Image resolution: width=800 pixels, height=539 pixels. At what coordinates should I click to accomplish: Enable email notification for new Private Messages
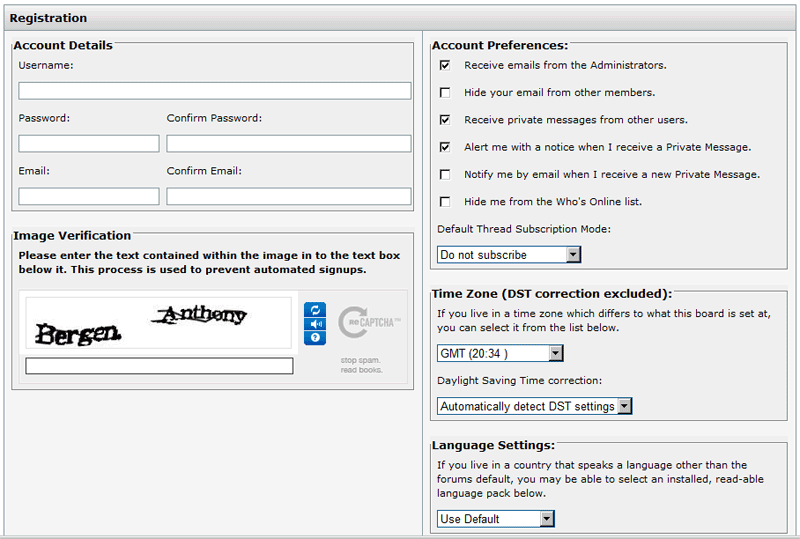pyautogui.click(x=445, y=174)
